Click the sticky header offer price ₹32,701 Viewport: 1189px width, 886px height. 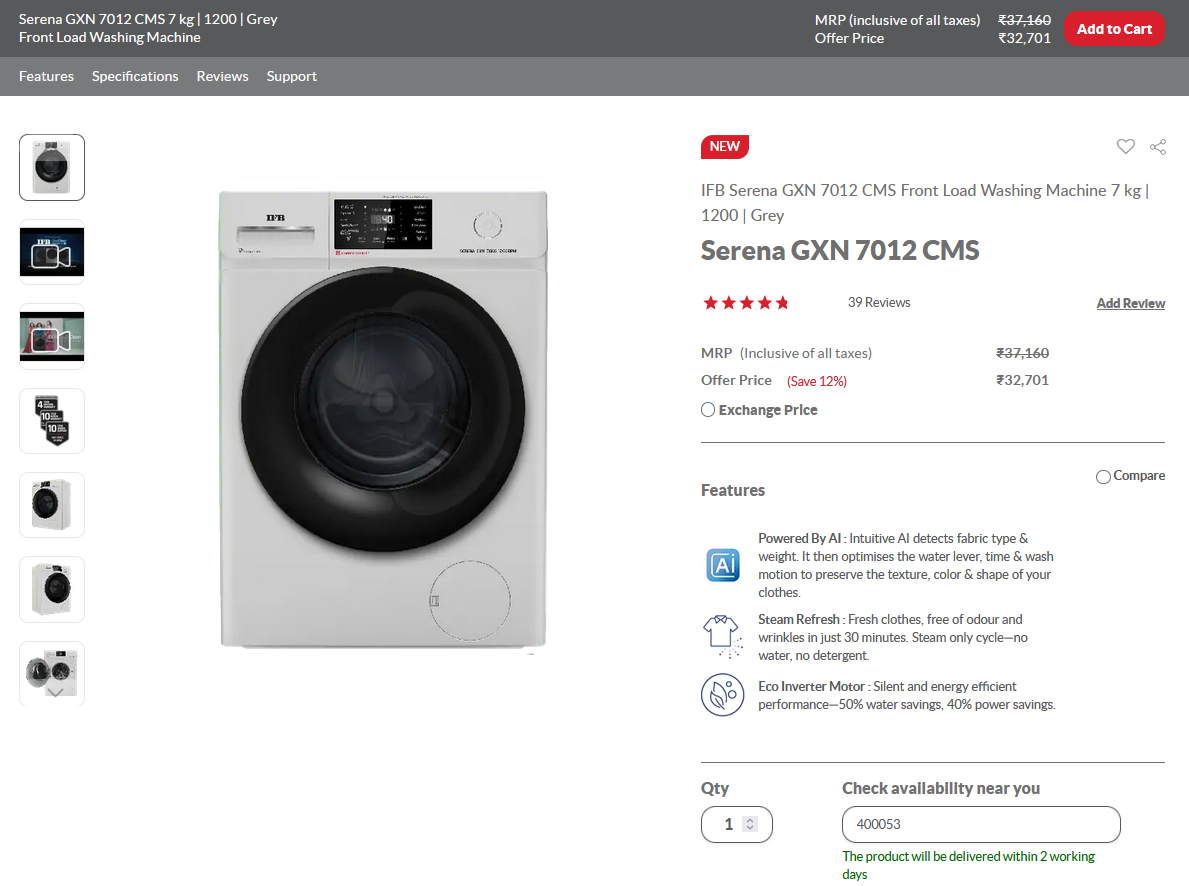(1024, 38)
